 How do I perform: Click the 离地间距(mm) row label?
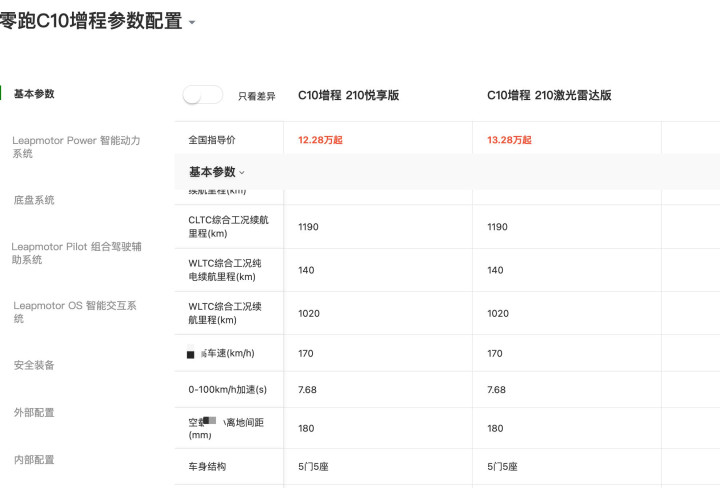click(226, 428)
